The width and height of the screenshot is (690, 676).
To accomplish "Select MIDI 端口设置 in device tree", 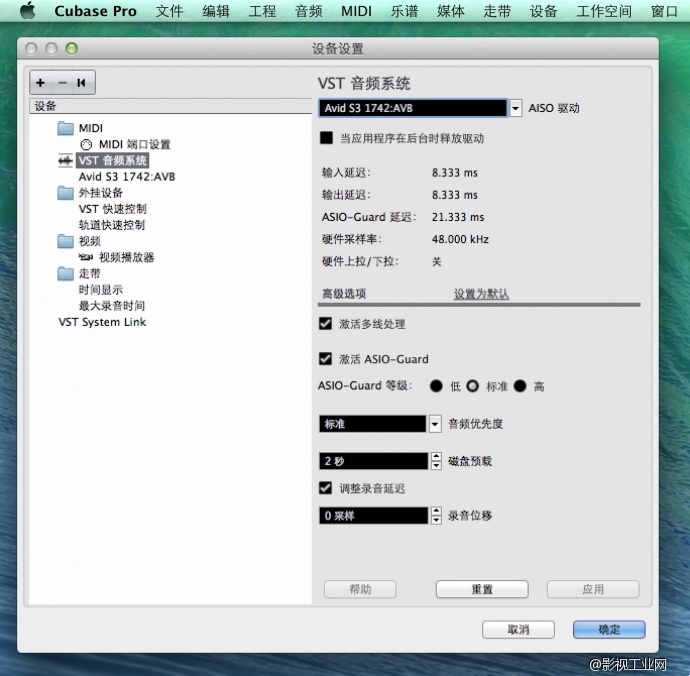I will tap(134, 144).
